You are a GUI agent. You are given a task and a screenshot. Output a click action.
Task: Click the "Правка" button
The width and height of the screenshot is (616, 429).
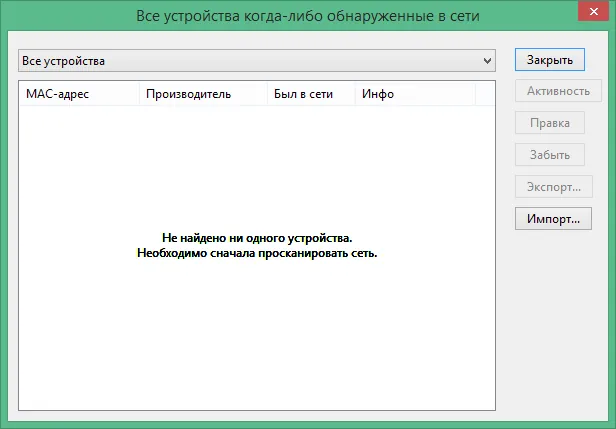tap(550, 123)
